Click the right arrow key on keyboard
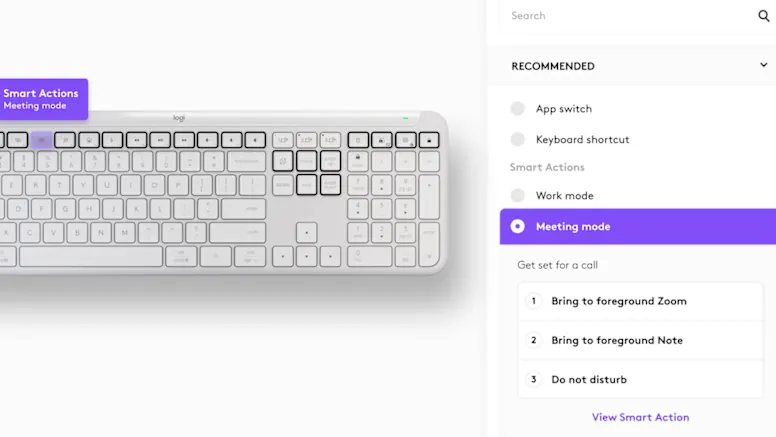Screen dimensions: 776x437 (331, 256)
